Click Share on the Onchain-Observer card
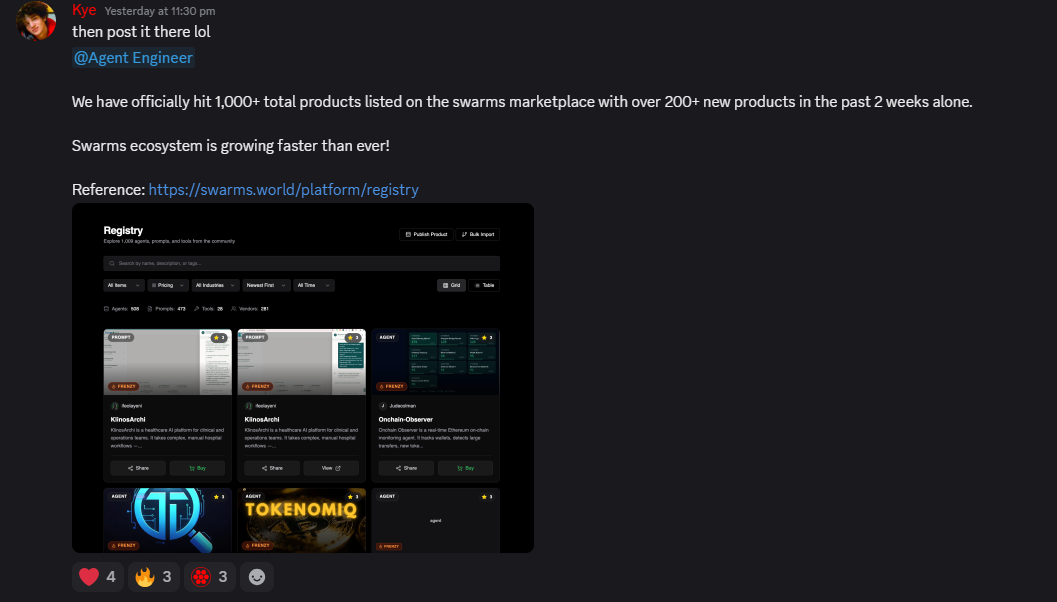This screenshot has width=1057, height=602. click(x=406, y=468)
